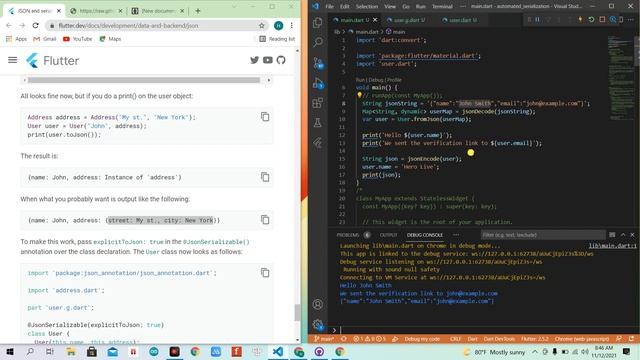This screenshot has width=640, height=360.
Task: Click the lib\main.dart:1 link in console
Action: pyautogui.click(x=612, y=245)
